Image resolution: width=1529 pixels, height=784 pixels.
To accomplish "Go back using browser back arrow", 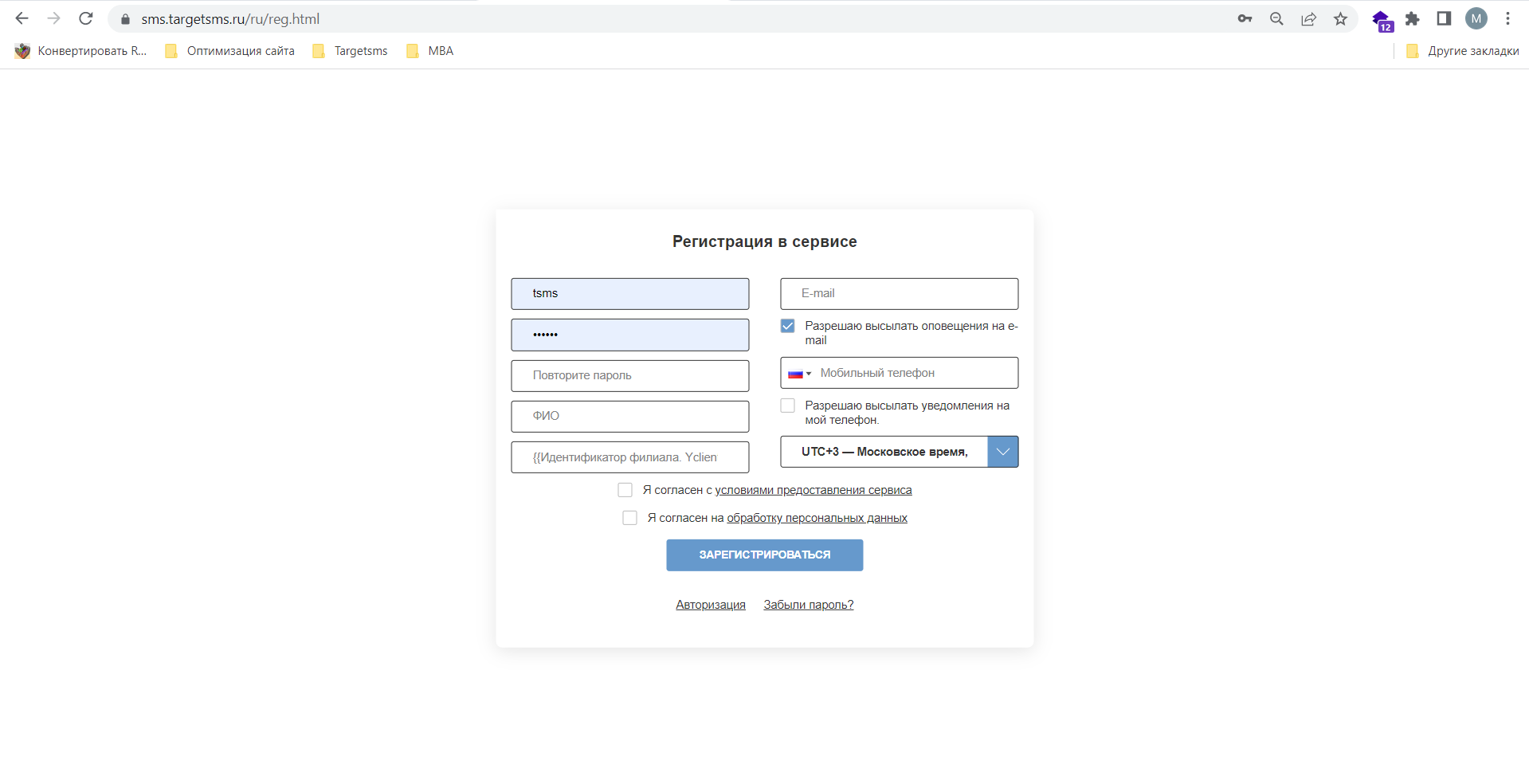I will tap(22, 18).
